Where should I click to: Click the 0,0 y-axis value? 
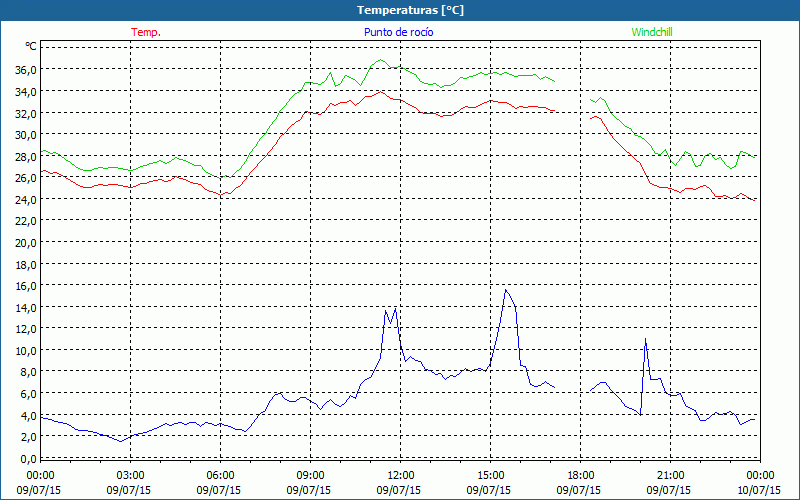click(28, 459)
